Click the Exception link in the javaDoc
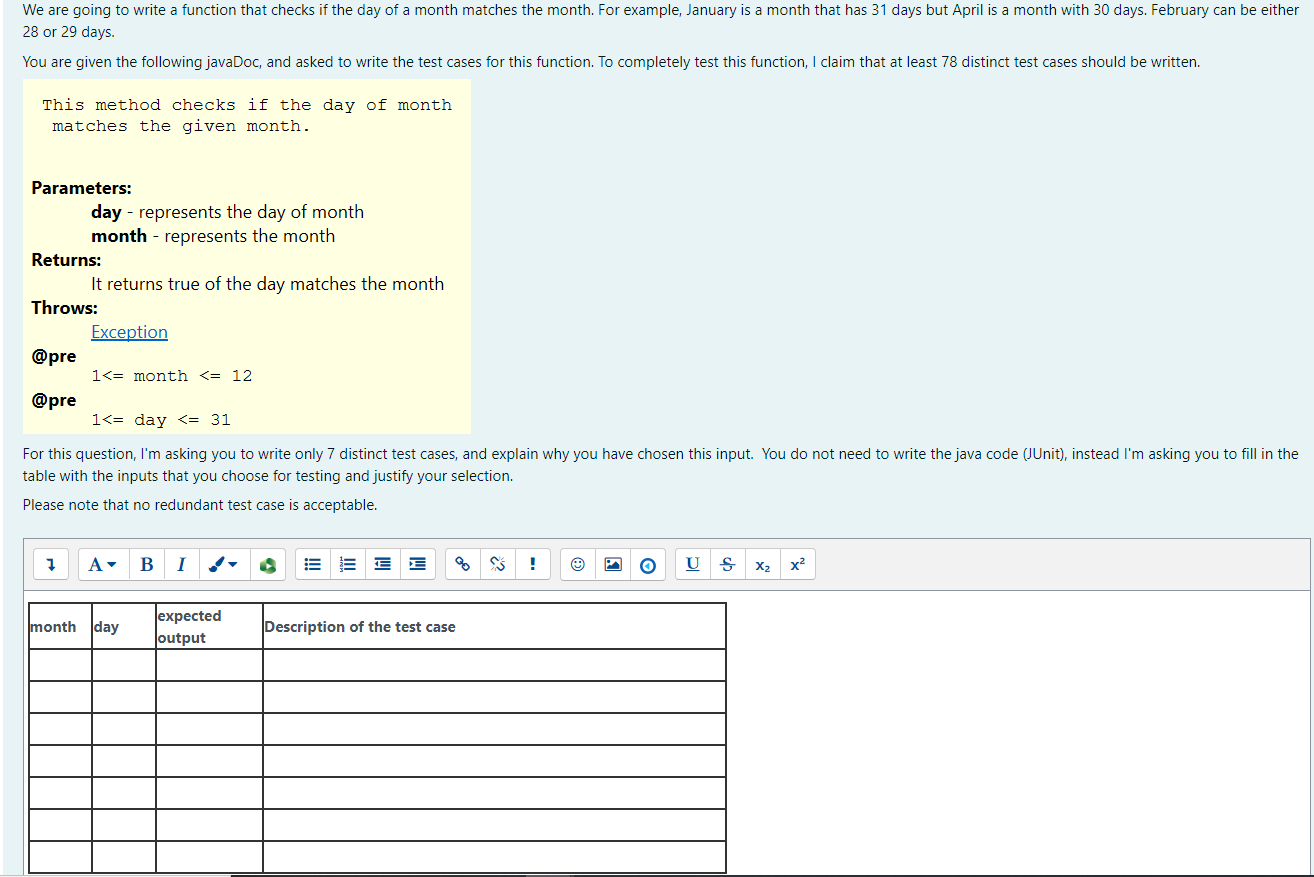The height and width of the screenshot is (877, 1314). pos(129,331)
